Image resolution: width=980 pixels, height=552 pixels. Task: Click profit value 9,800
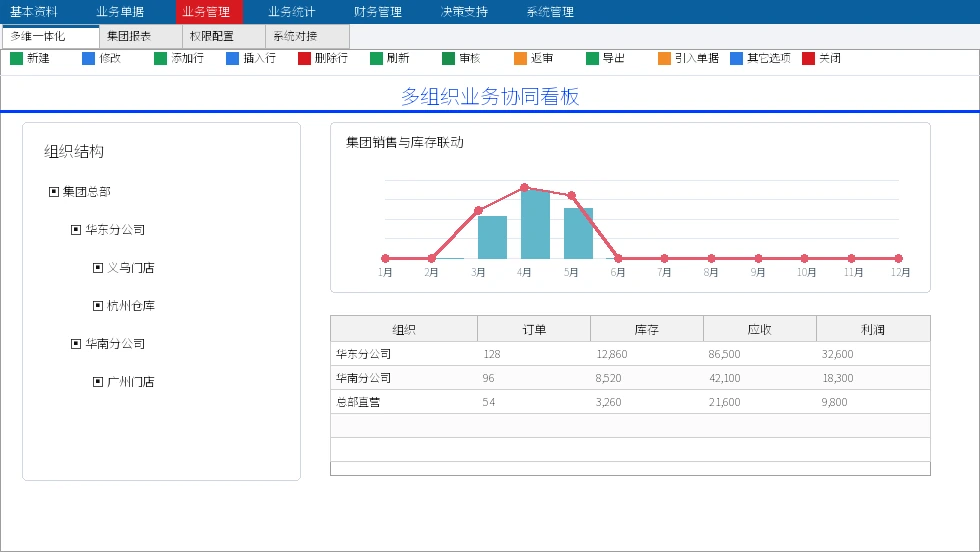click(x=835, y=403)
